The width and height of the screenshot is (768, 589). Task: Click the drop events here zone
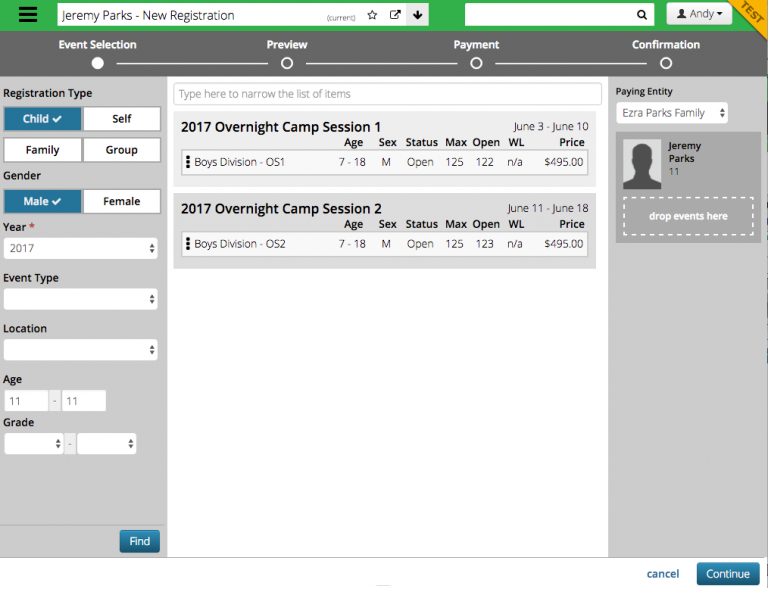[x=688, y=216]
